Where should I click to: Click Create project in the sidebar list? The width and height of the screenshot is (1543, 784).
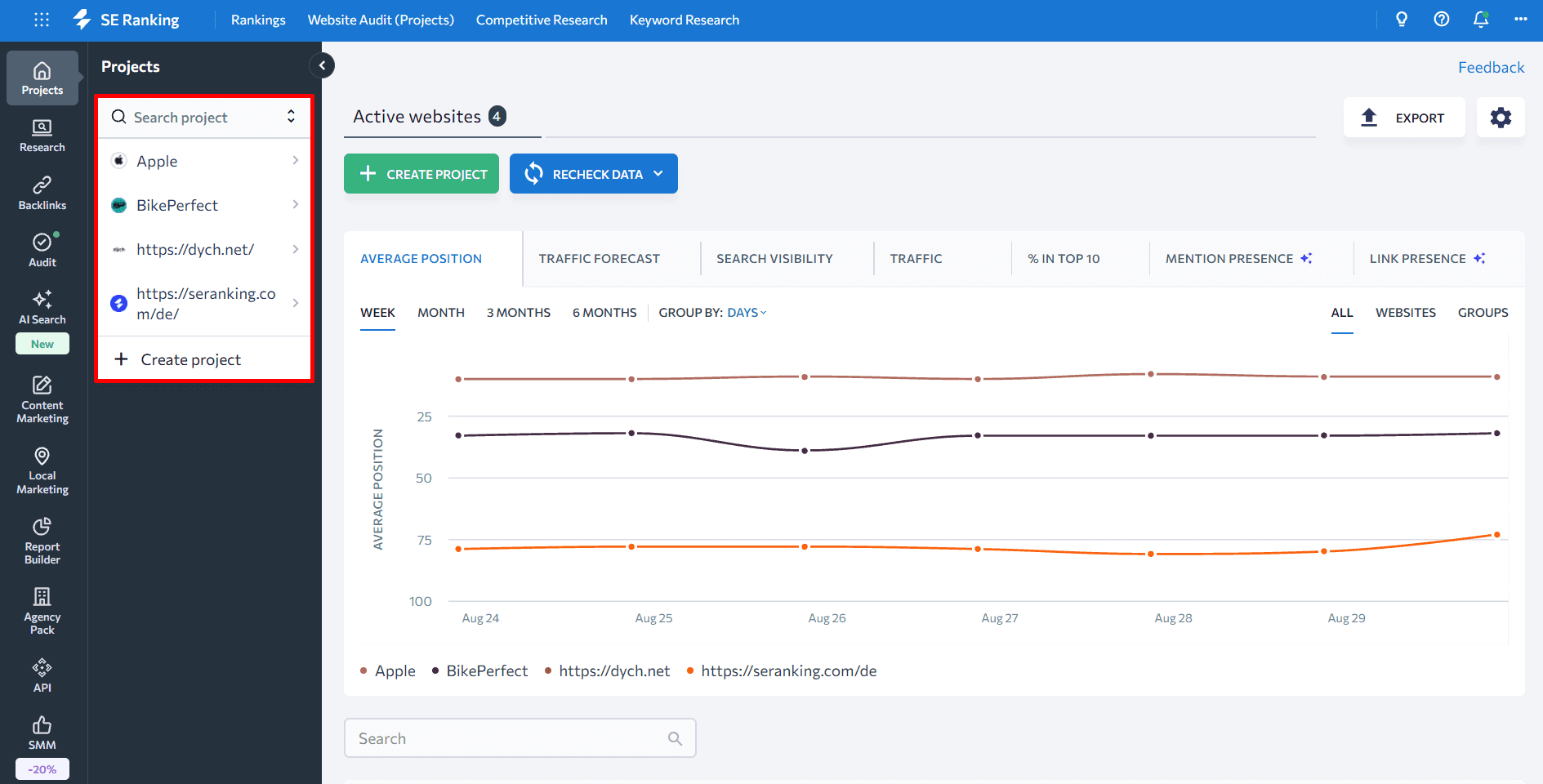(204, 359)
